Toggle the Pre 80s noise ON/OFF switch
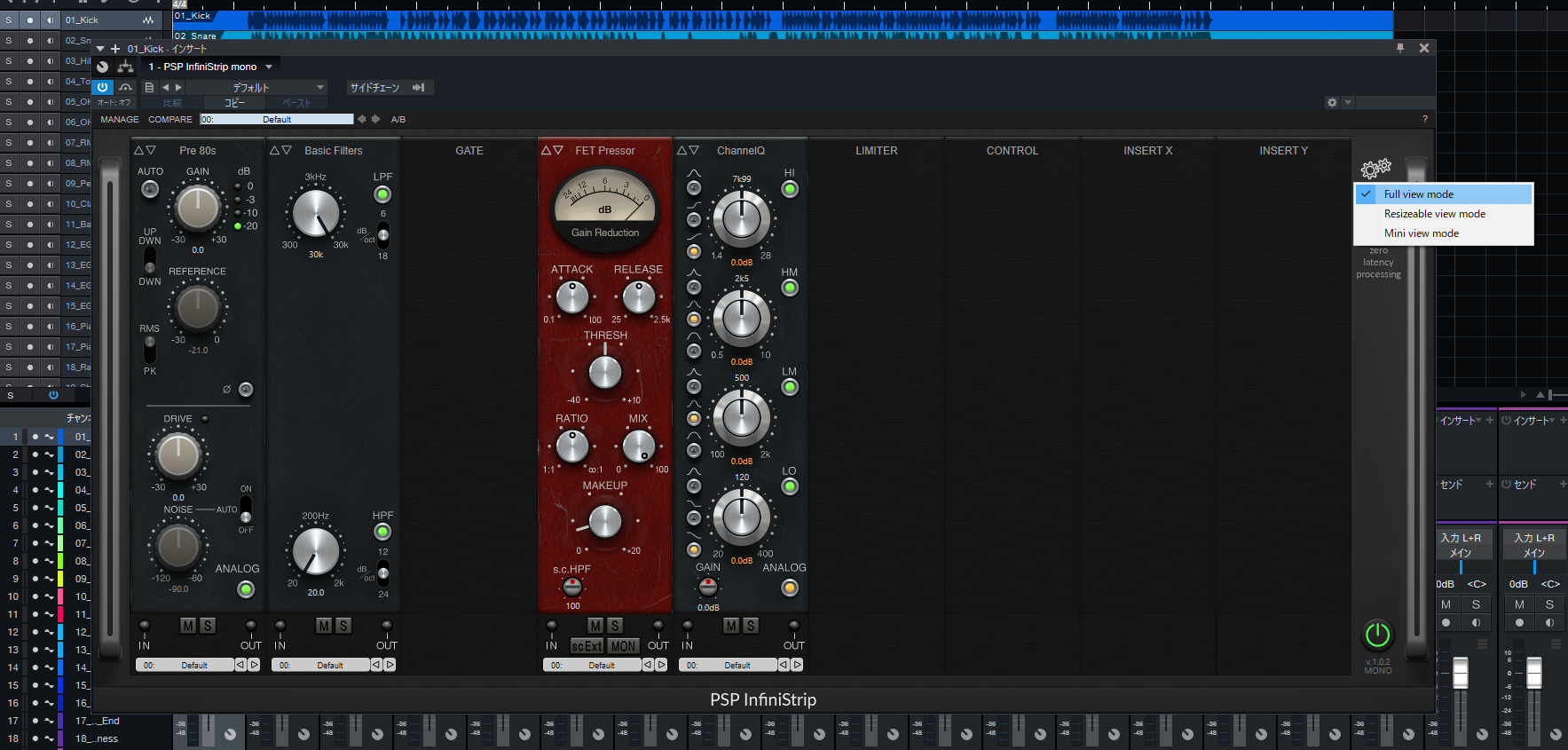 pyautogui.click(x=246, y=509)
